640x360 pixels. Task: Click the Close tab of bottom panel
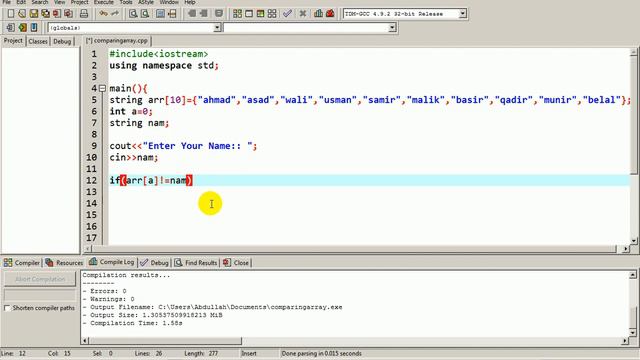click(x=236, y=262)
